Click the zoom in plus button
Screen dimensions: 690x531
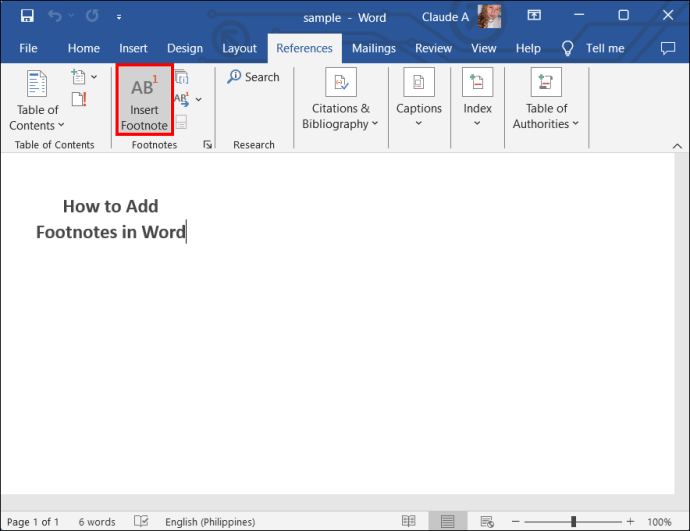point(631,521)
